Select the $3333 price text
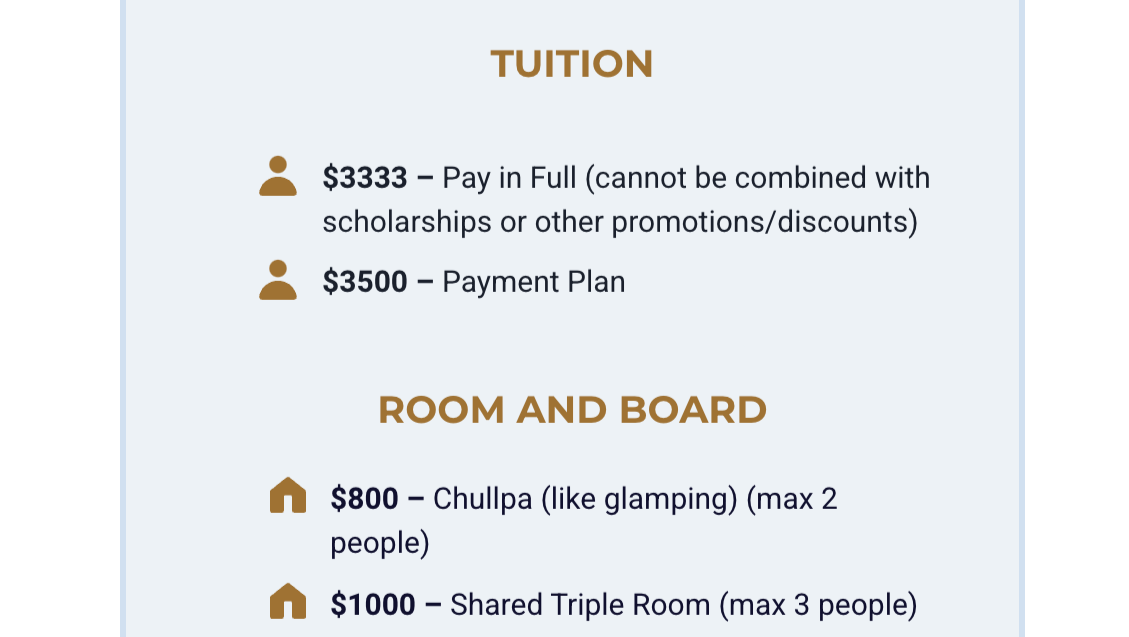 (365, 178)
